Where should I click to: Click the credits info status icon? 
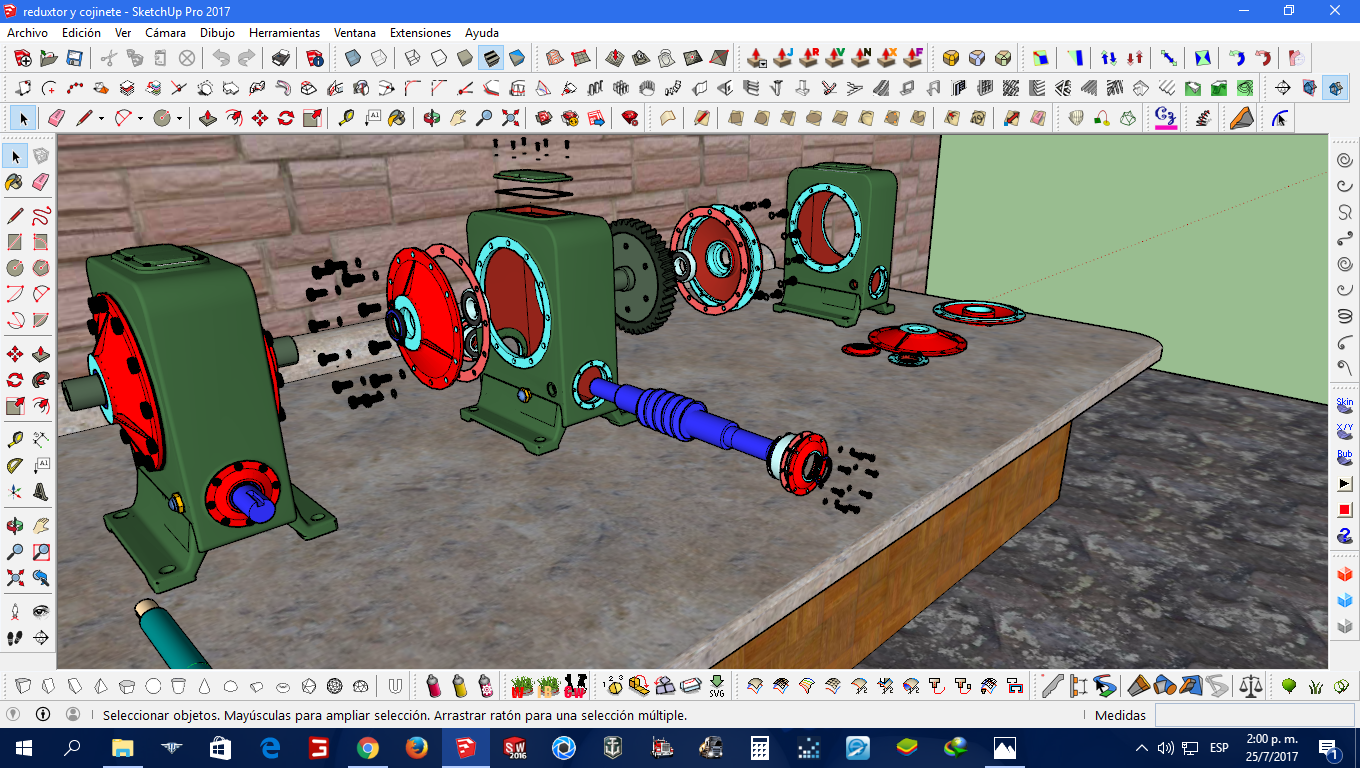[x=43, y=715]
